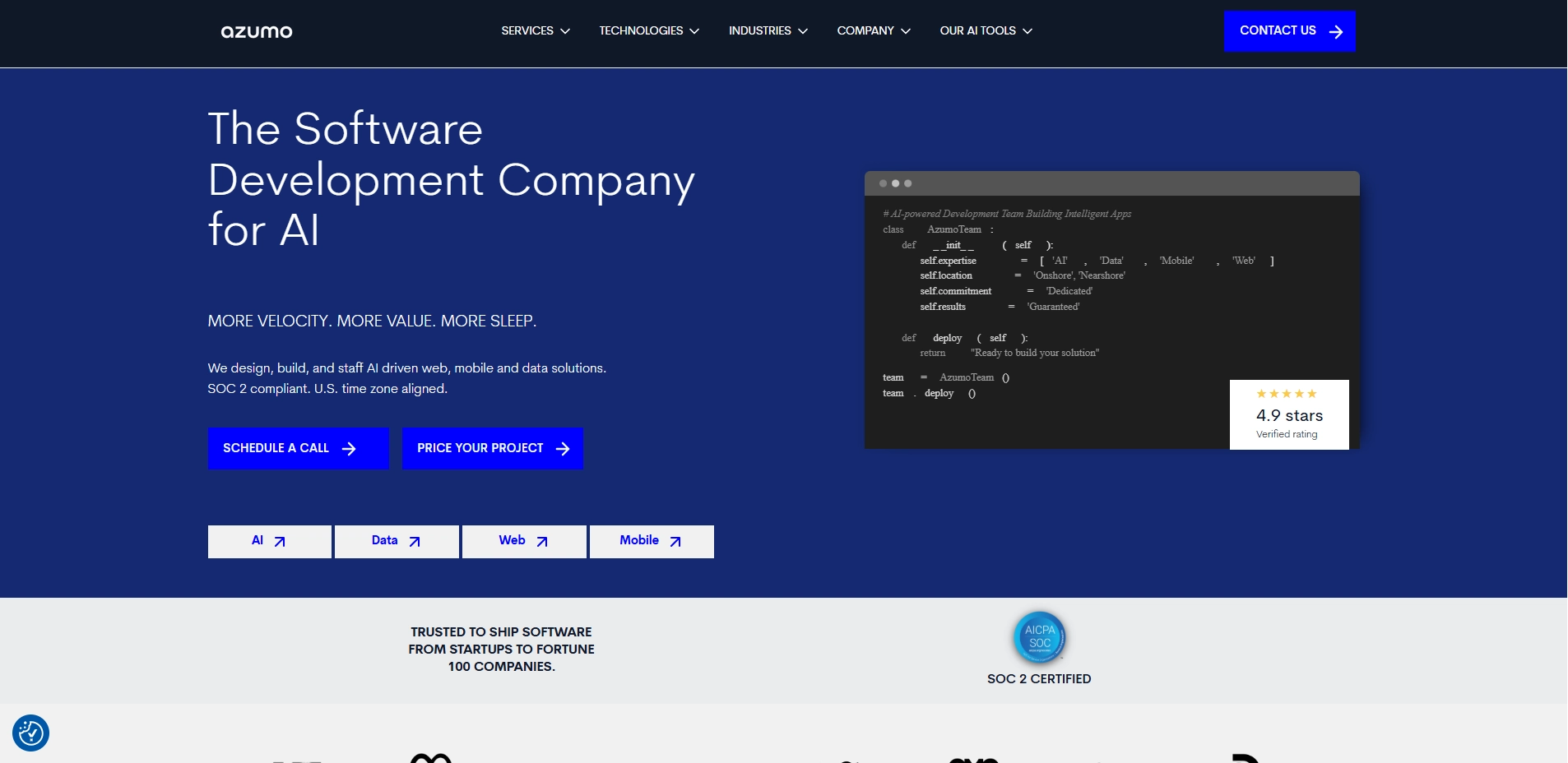This screenshot has height=763, width=1568.
Task: Open the Web solutions link
Action: pyautogui.click(x=524, y=541)
